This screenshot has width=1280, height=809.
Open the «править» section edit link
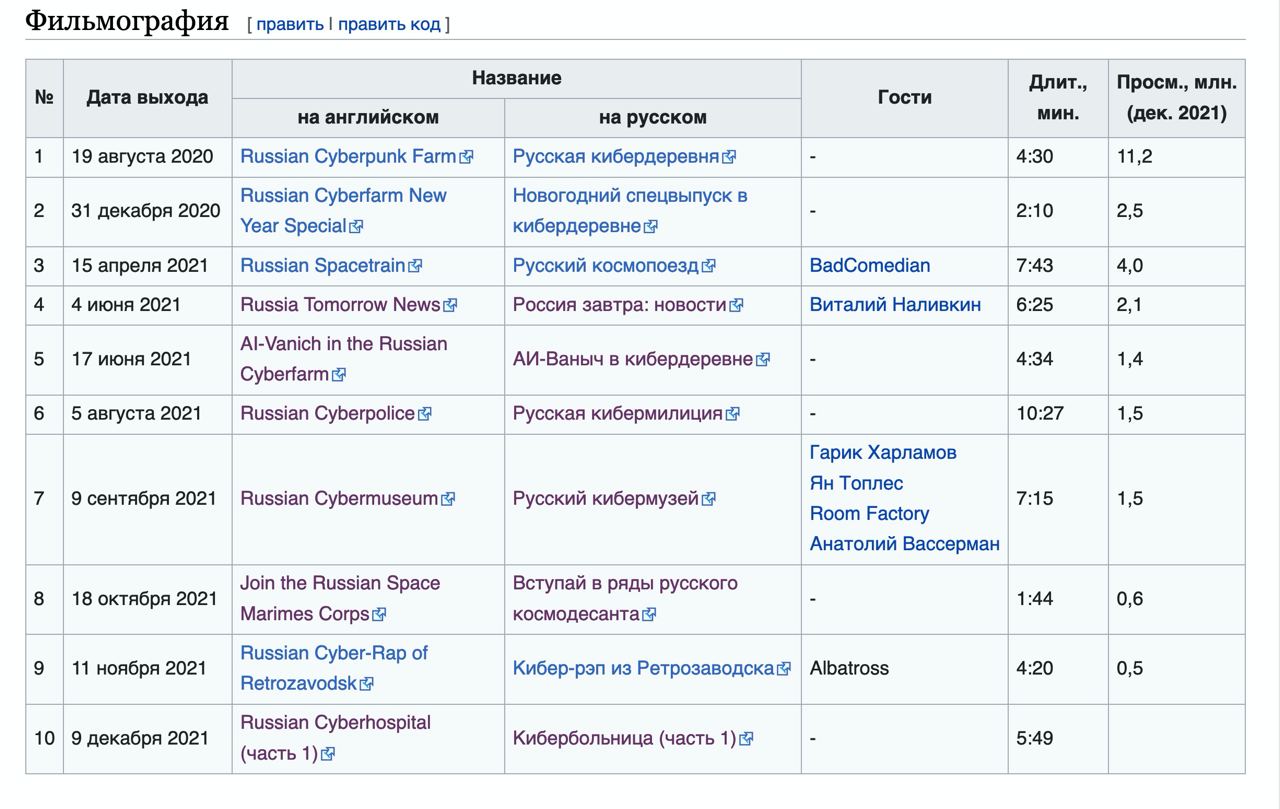tap(290, 24)
